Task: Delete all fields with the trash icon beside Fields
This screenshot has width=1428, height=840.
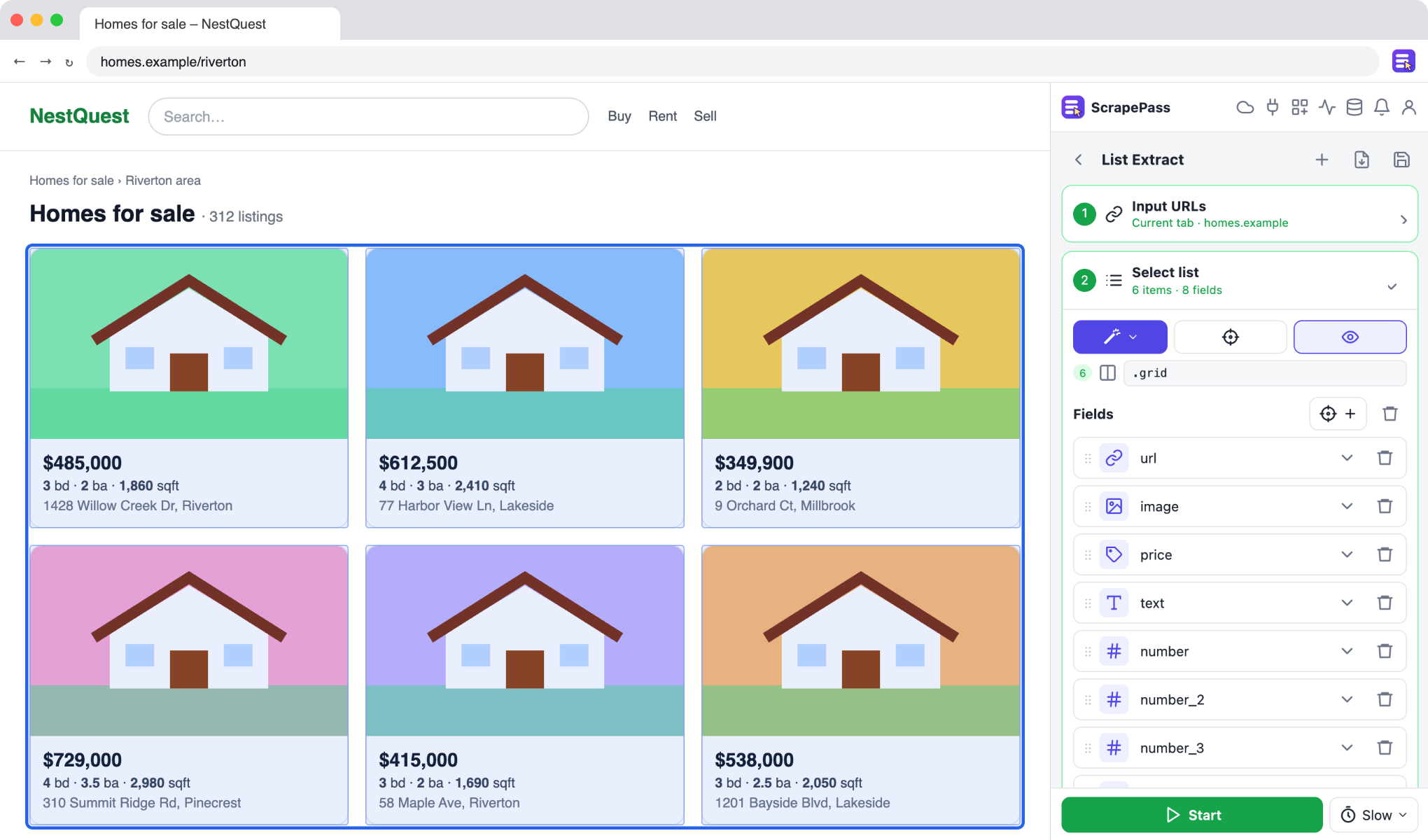Action: point(1390,414)
